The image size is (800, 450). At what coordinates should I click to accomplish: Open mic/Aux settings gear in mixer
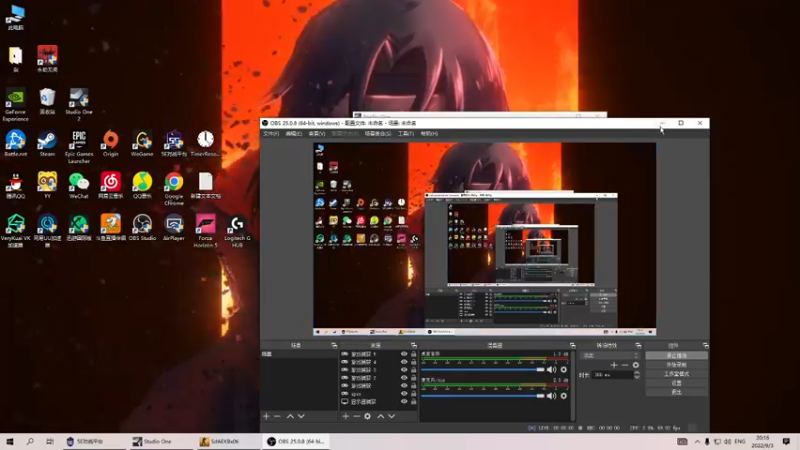564,396
